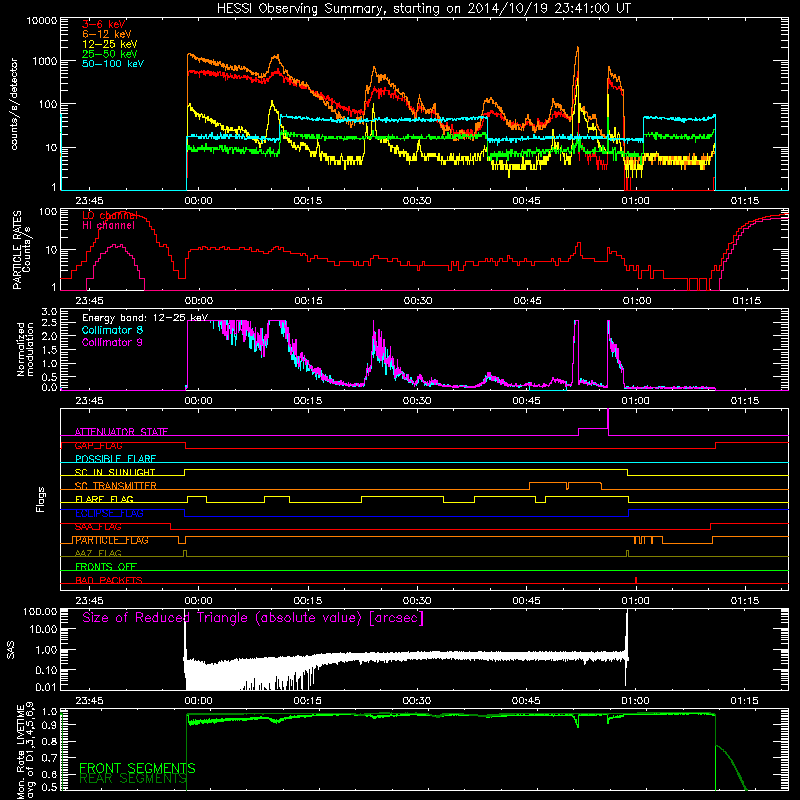Image resolution: width=800 pixels, height=800 pixels.
Task: Click the SC_TRANSMITTER flag label
Action: [116, 485]
